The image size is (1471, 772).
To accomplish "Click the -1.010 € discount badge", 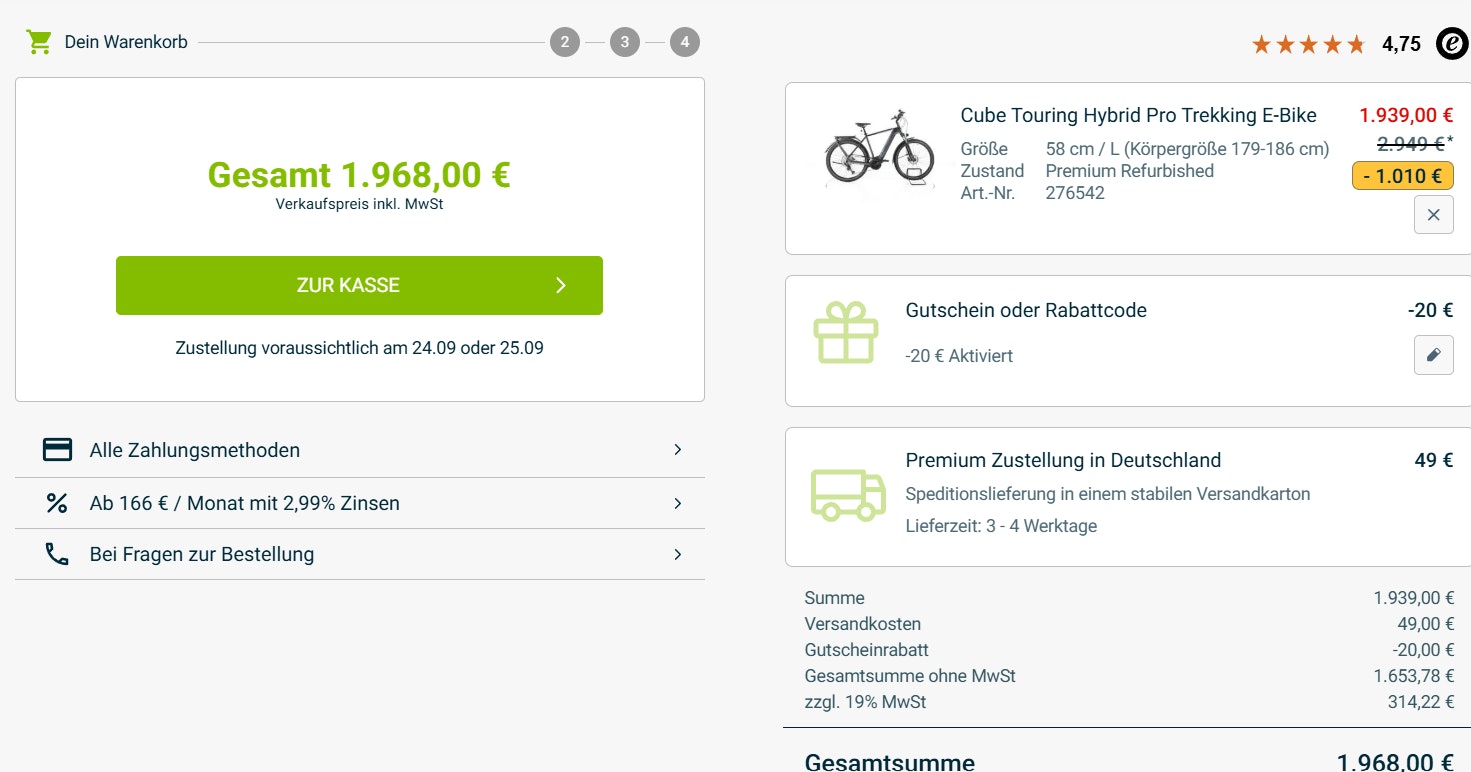I will coord(1402,175).
